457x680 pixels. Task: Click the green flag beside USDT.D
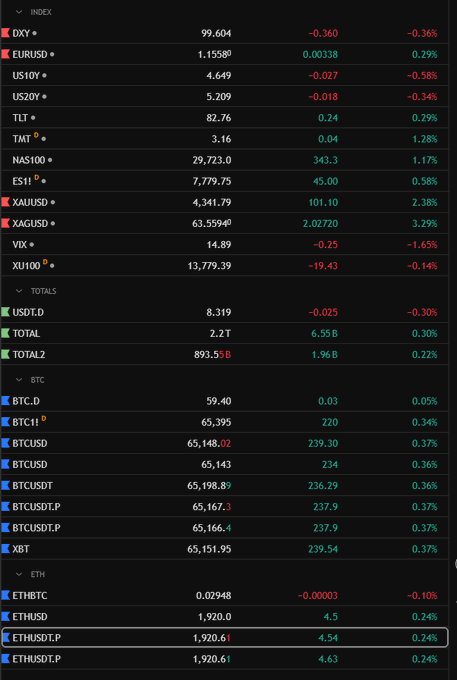pos(6,312)
